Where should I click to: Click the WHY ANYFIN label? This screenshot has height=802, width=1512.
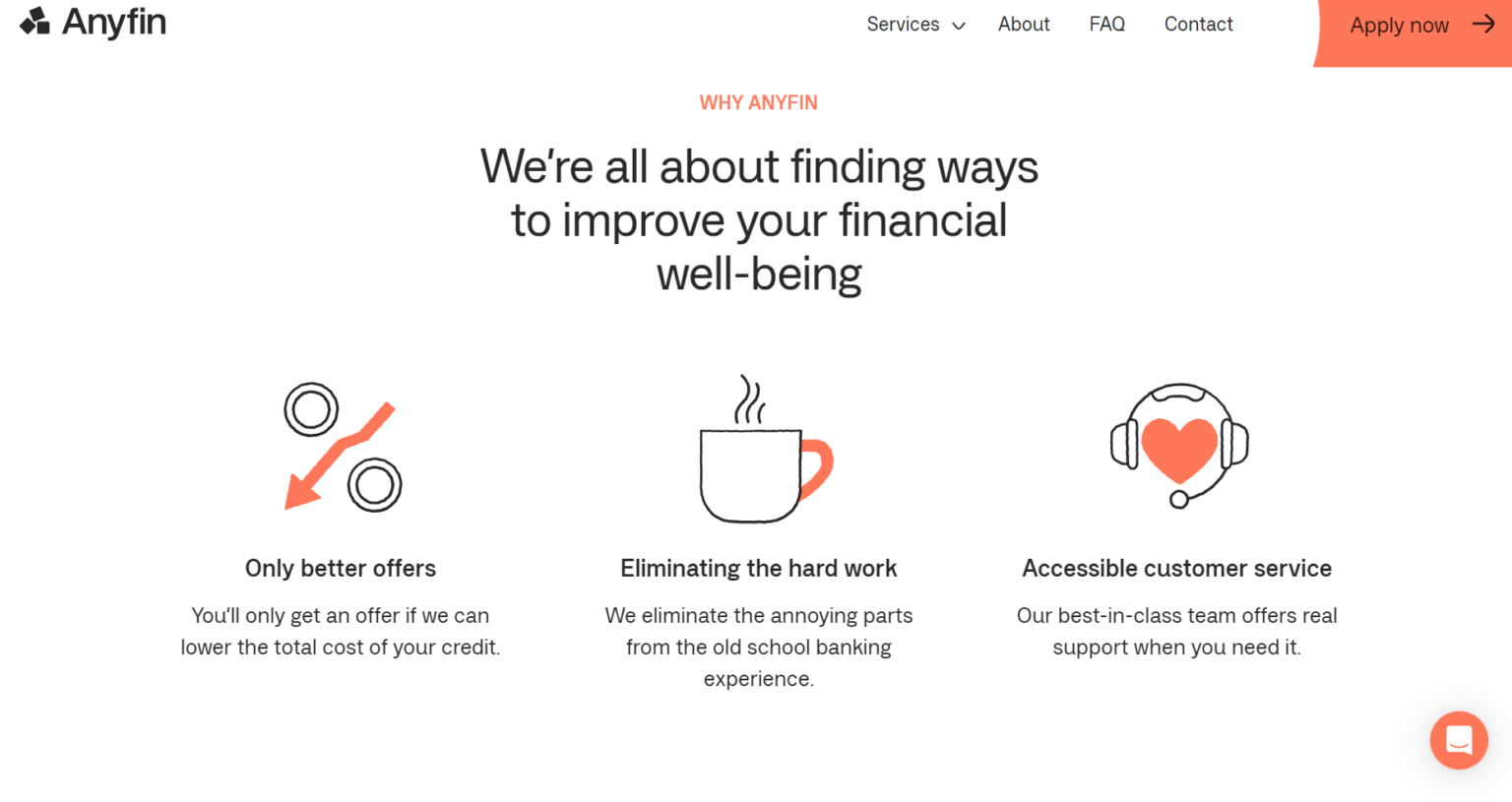759,102
